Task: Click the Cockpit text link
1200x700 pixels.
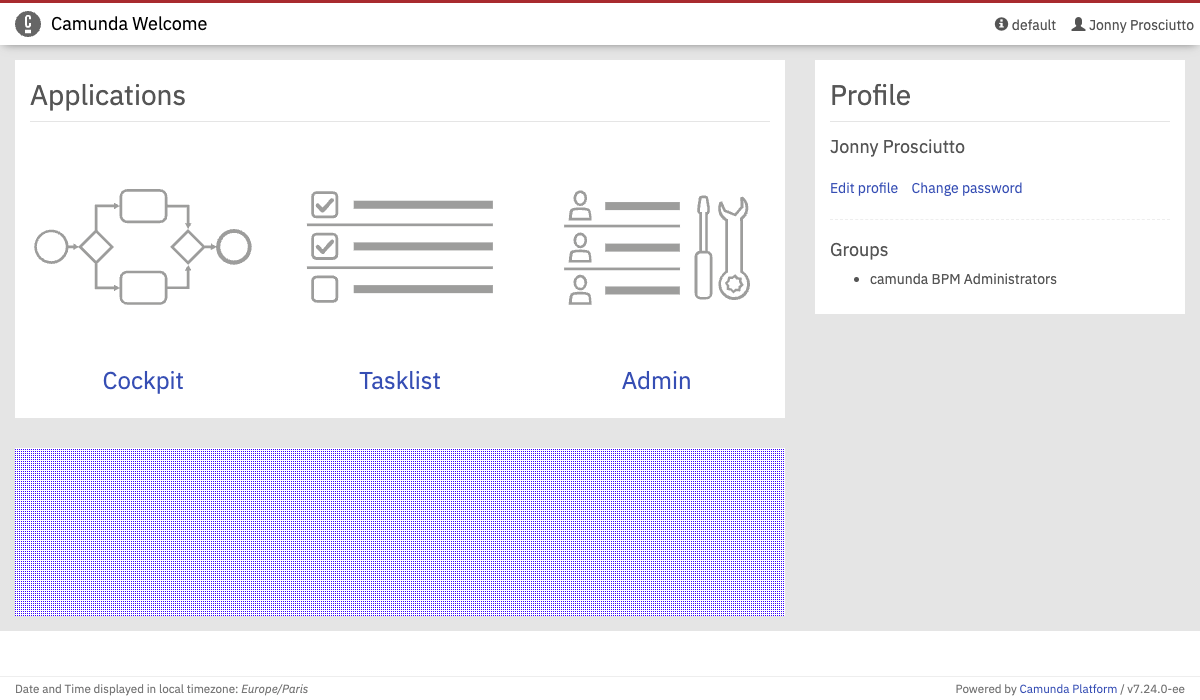Action: (143, 381)
